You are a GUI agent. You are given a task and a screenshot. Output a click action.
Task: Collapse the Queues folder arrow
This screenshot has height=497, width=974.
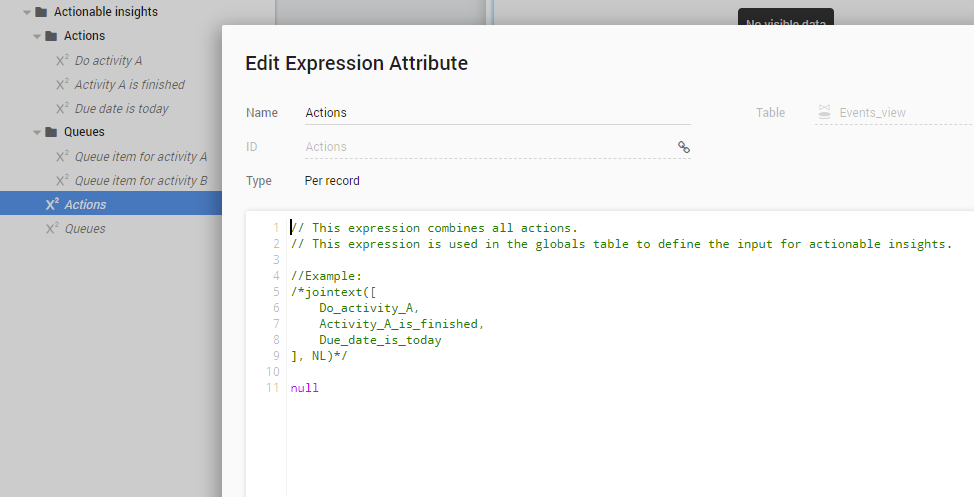pyautogui.click(x=37, y=132)
